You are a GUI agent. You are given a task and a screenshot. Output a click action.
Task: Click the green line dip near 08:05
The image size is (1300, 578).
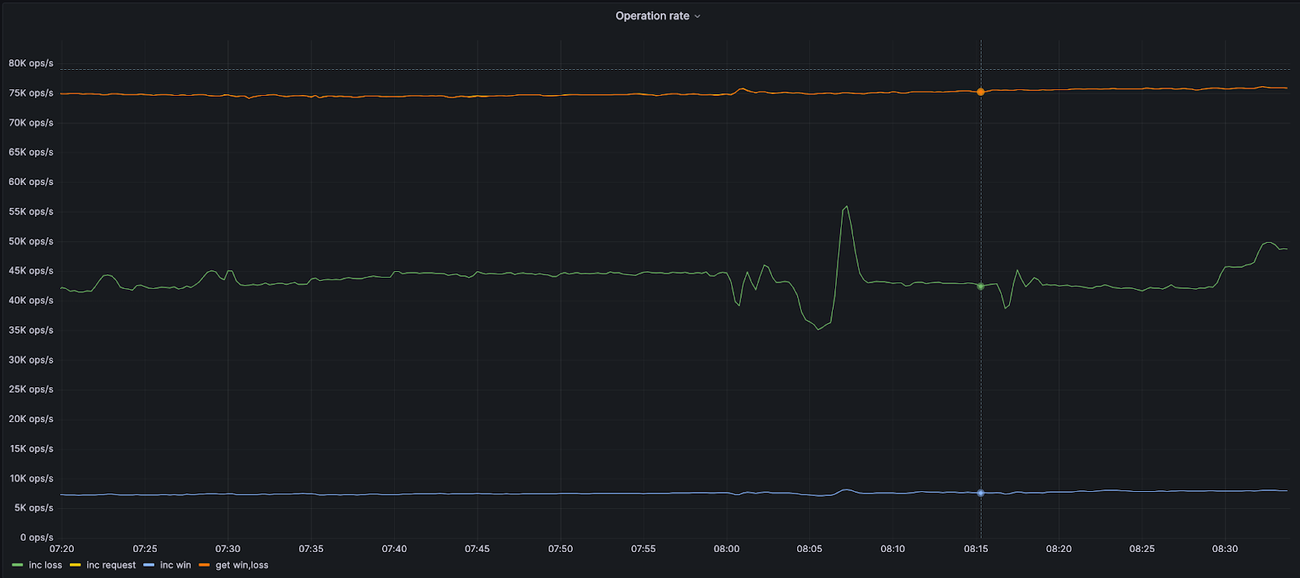pos(818,328)
